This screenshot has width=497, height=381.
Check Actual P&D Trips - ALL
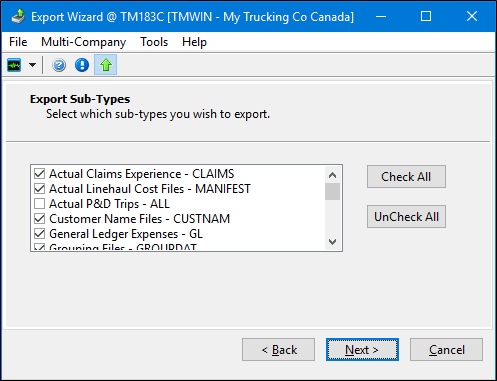tap(39, 204)
